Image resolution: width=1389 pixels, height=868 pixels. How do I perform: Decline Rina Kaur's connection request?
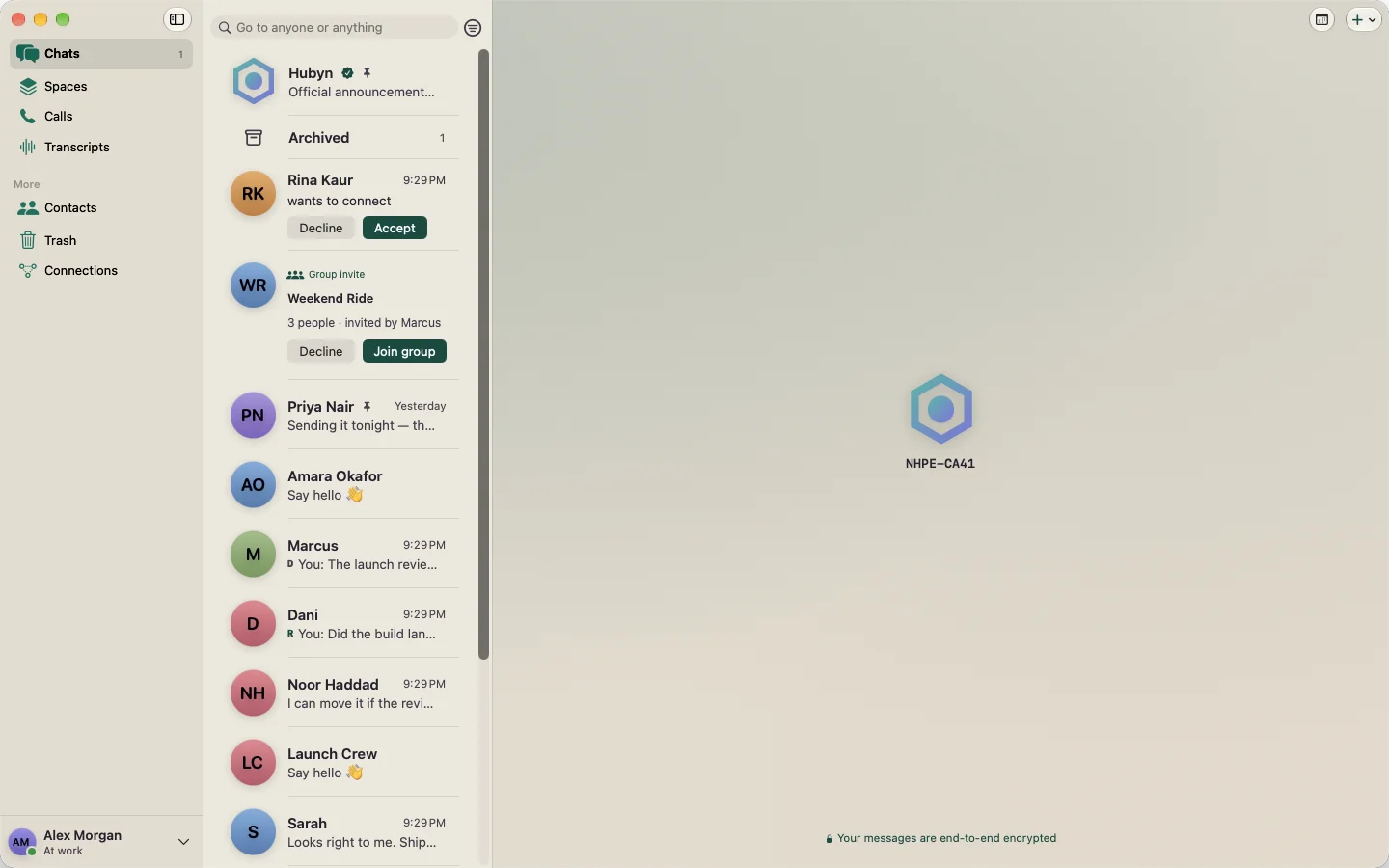(x=321, y=229)
